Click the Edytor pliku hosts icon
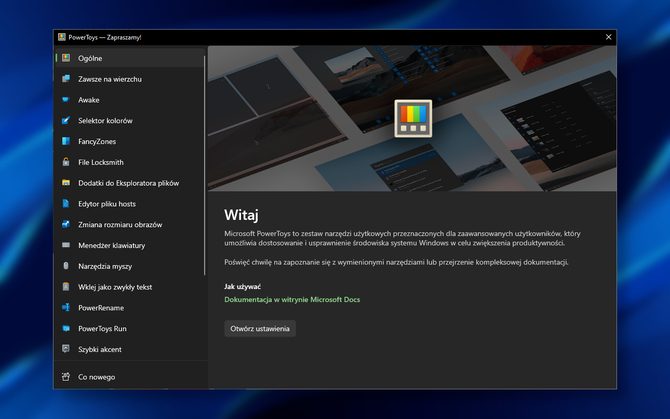670x419 pixels. pyautogui.click(x=66, y=203)
